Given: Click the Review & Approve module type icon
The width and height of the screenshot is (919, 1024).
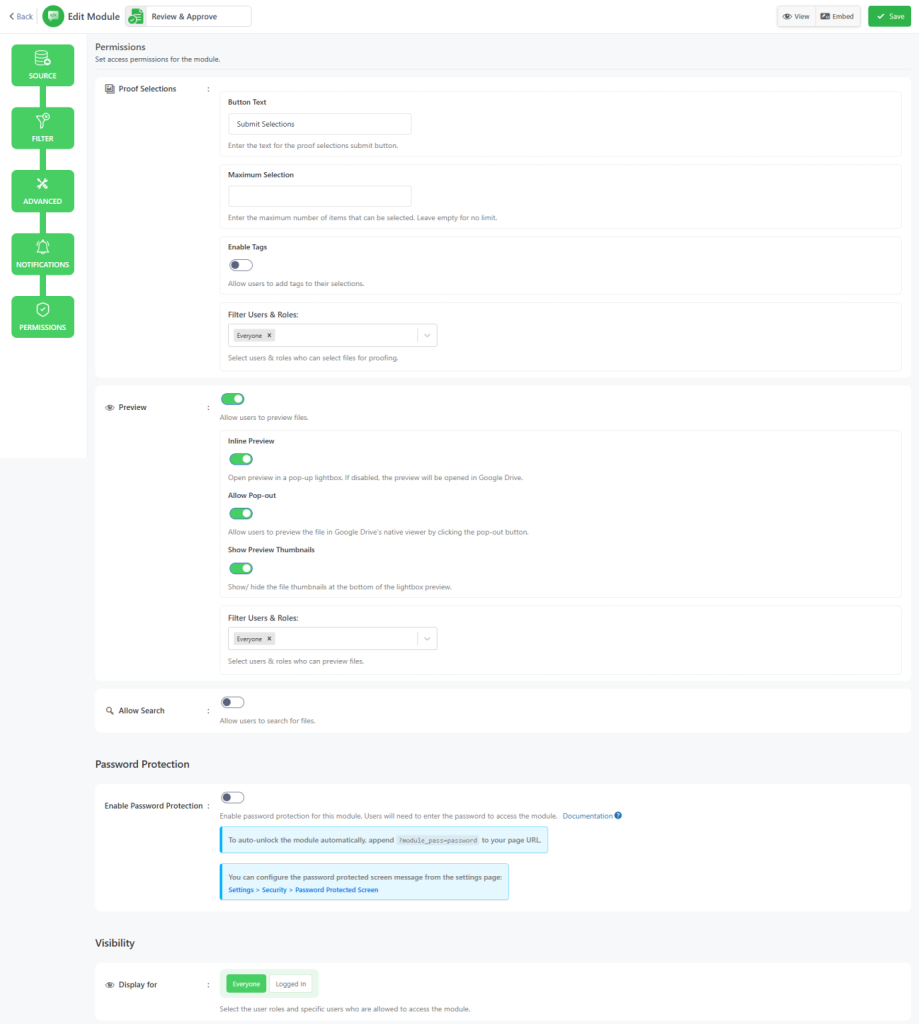Looking at the screenshot, I should (x=135, y=16).
